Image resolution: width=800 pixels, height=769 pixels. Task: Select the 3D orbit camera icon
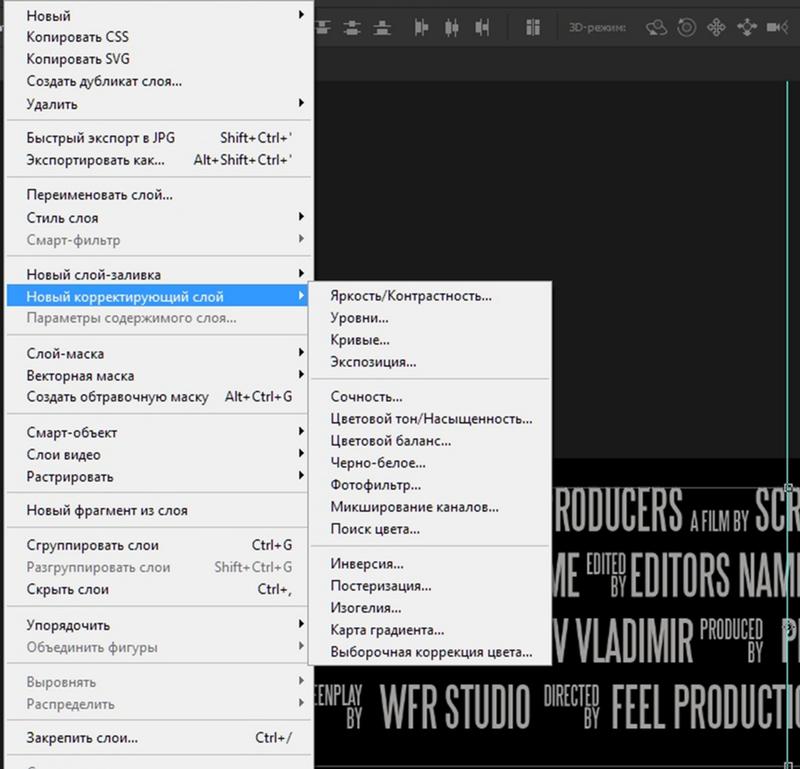656,27
